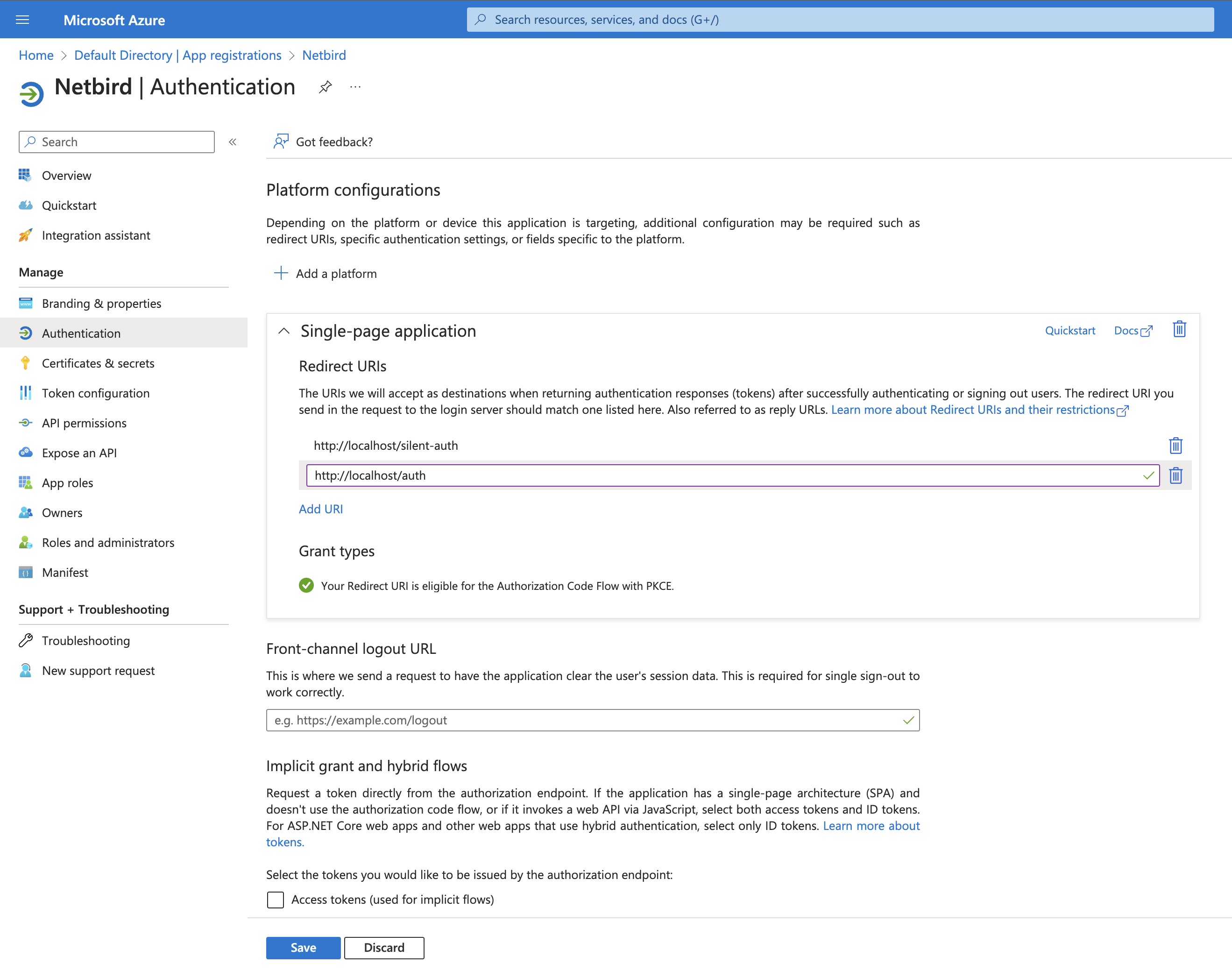Delete the silent-auth redirect URI
1232x978 pixels.
tap(1175, 445)
